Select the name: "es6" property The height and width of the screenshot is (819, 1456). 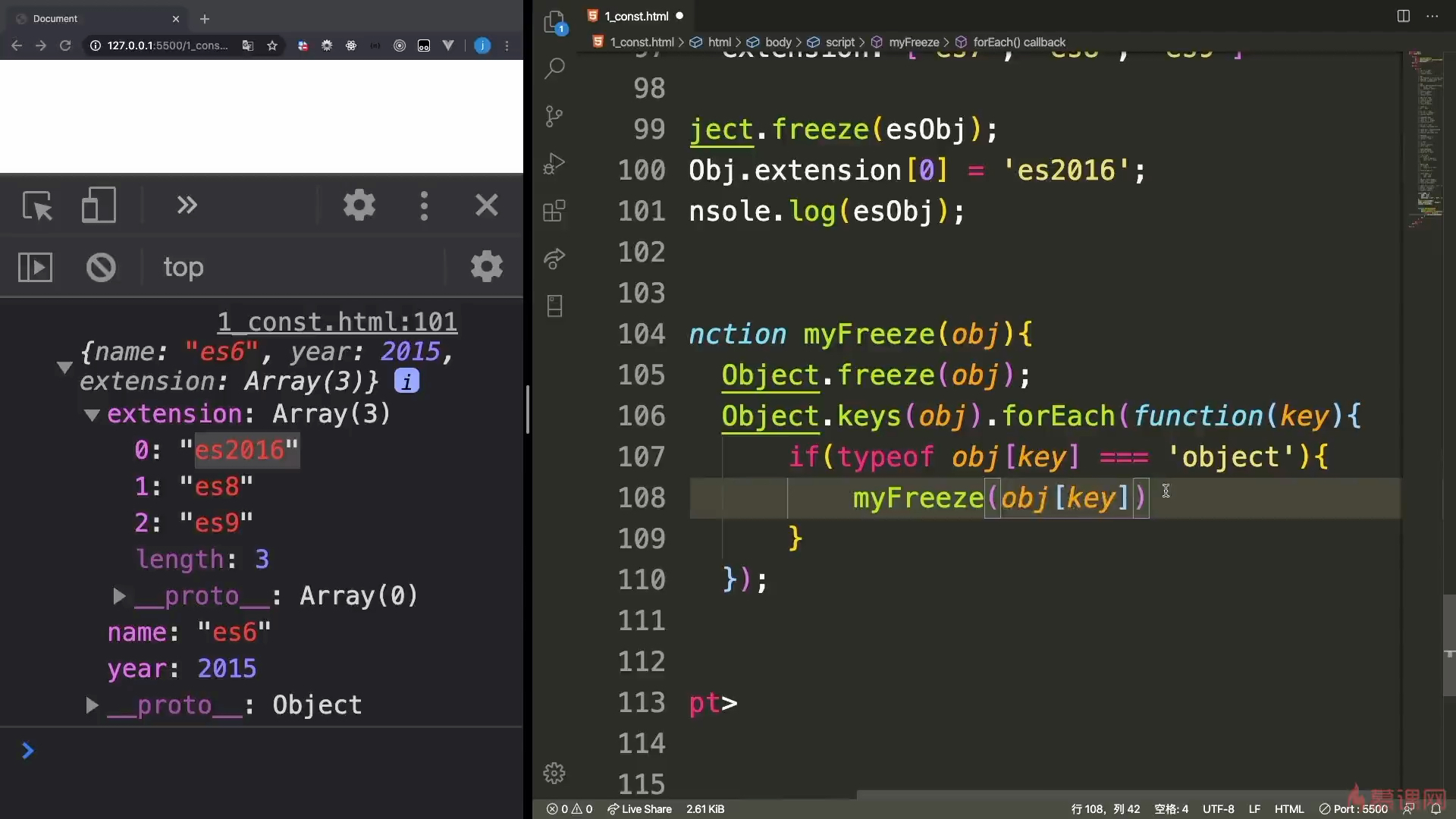[189, 632]
